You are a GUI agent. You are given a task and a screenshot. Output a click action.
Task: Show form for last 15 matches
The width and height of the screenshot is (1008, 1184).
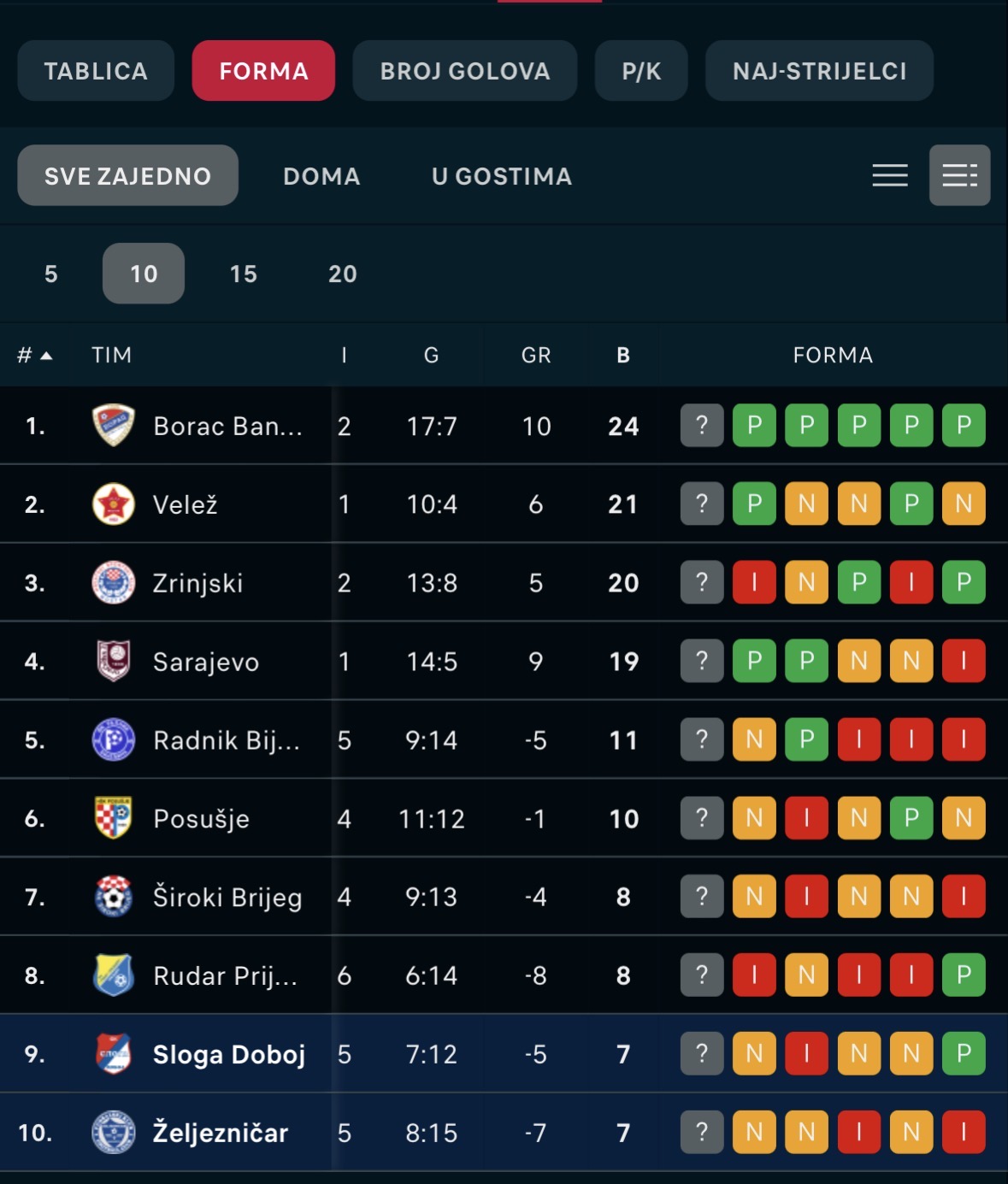point(244,274)
